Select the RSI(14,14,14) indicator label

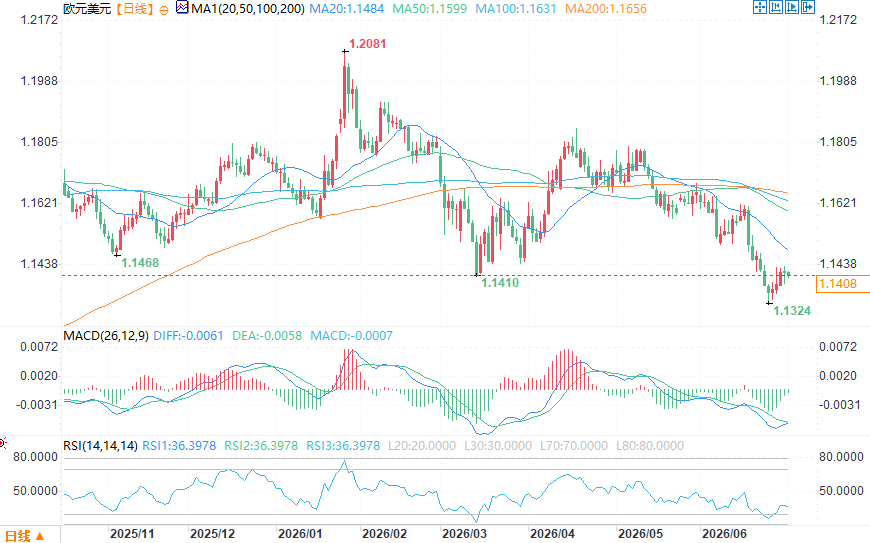click(100, 445)
